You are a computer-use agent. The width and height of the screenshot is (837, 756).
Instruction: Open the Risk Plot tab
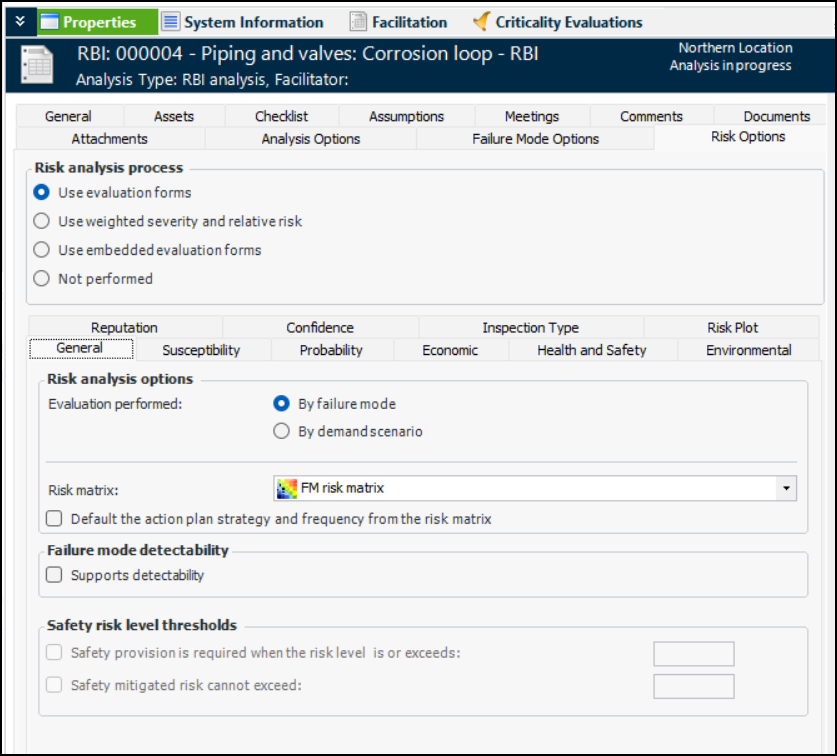tap(732, 327)
